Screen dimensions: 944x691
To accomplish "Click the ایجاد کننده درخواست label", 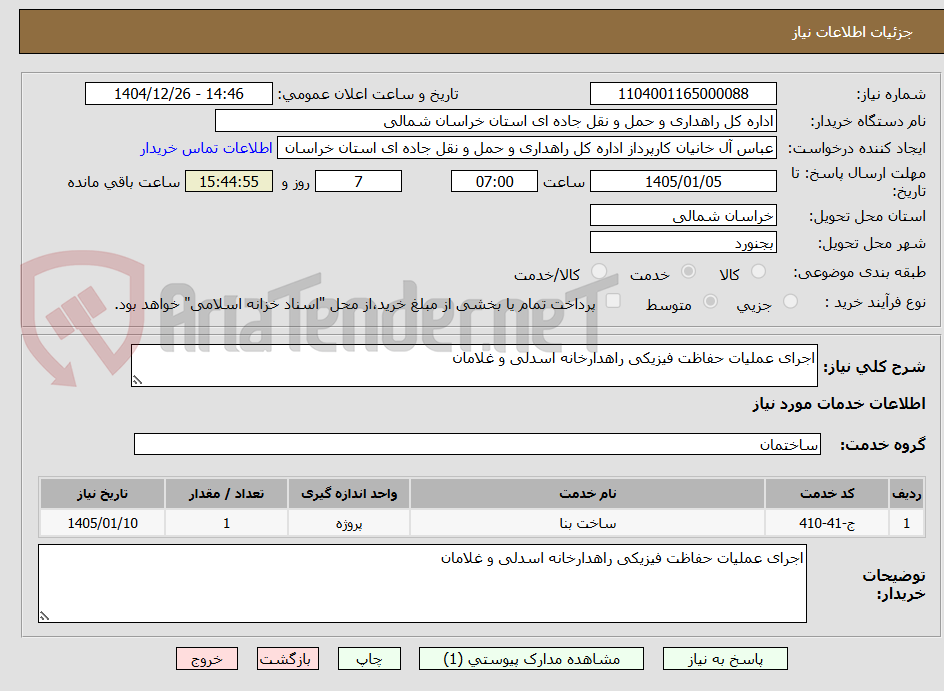I will [857, 149].
